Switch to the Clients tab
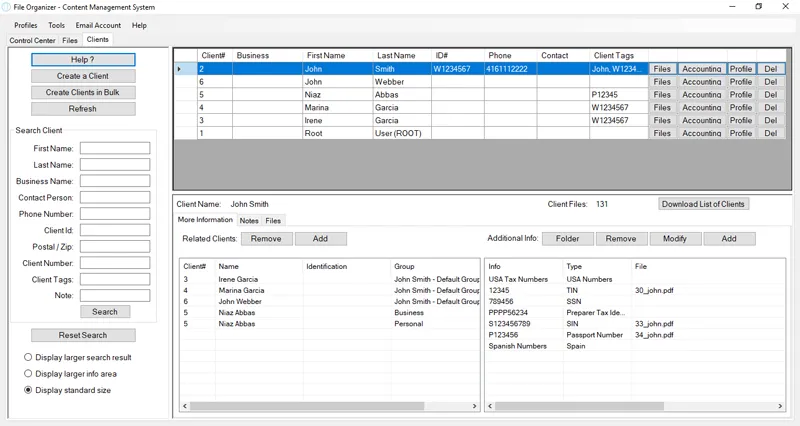This screenshot has width=800, height=426. pos(97,39)
